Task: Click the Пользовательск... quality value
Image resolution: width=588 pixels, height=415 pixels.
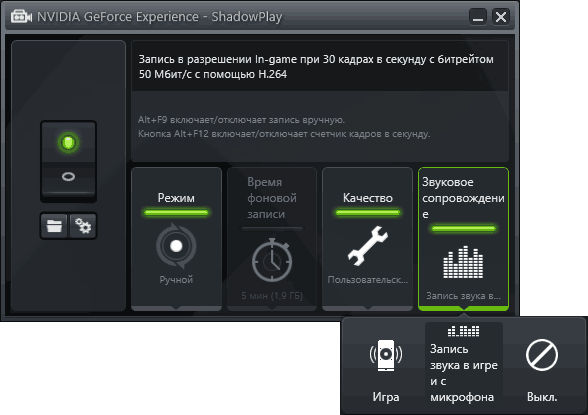Action: 368,280
